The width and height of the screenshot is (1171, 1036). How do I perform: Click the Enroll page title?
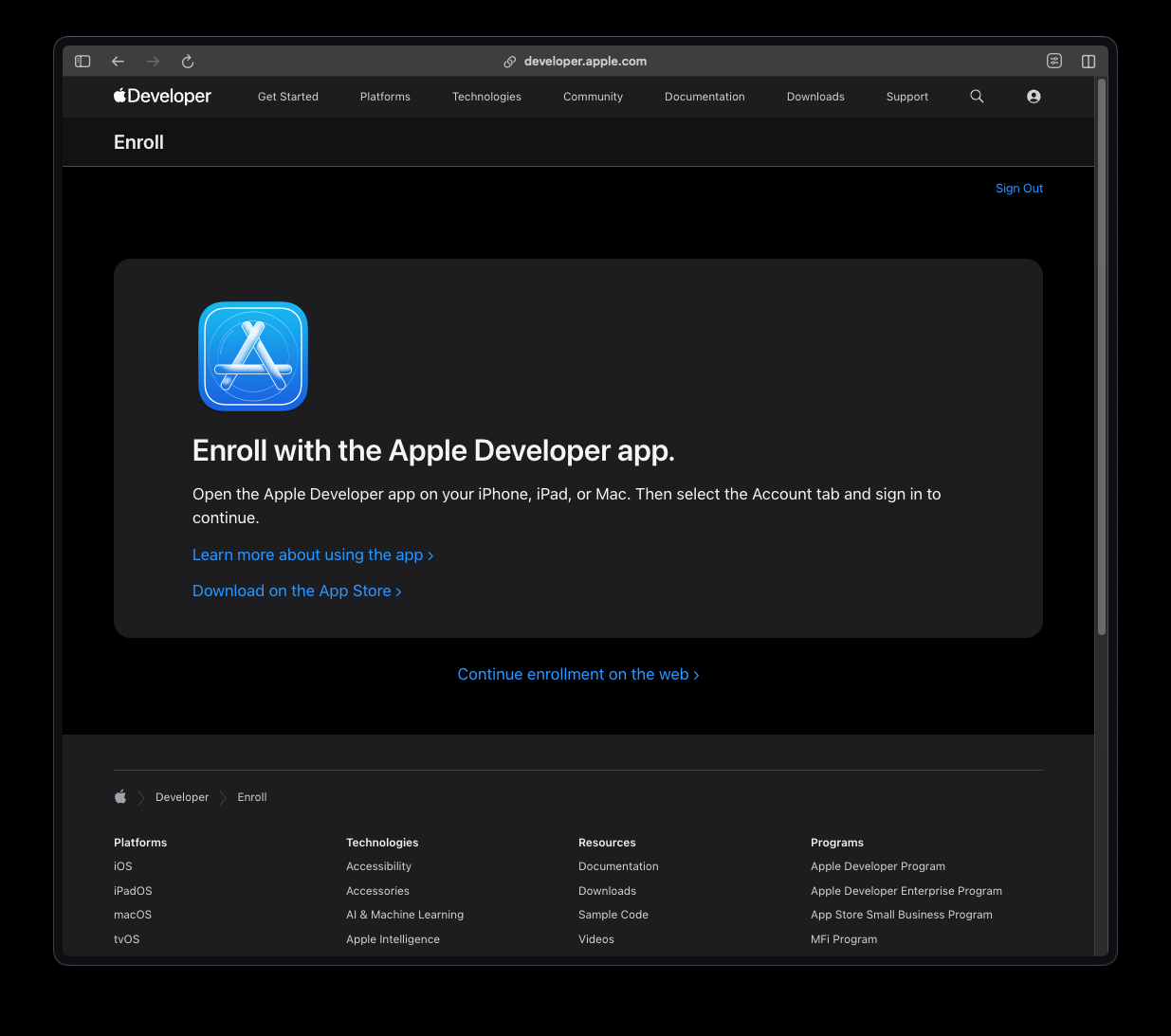click(x=138, y=142)
